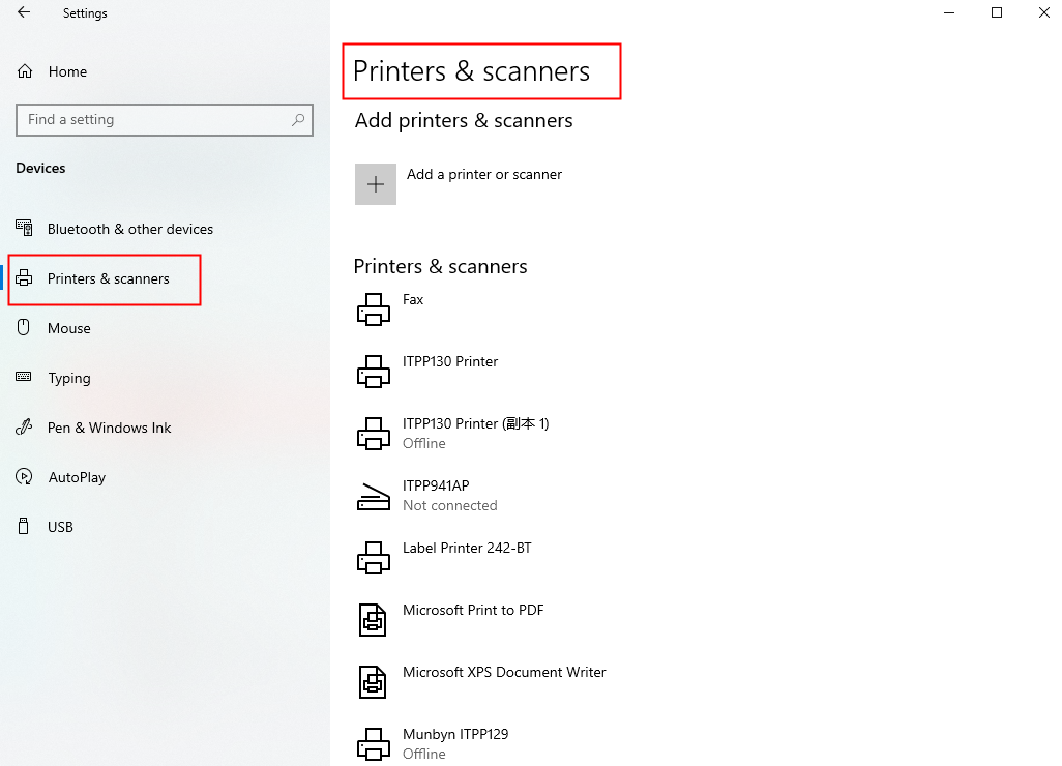
Task: Click the Printers & scanners sidebar icon
Action: pyautogui.click(x=24, y=278)
